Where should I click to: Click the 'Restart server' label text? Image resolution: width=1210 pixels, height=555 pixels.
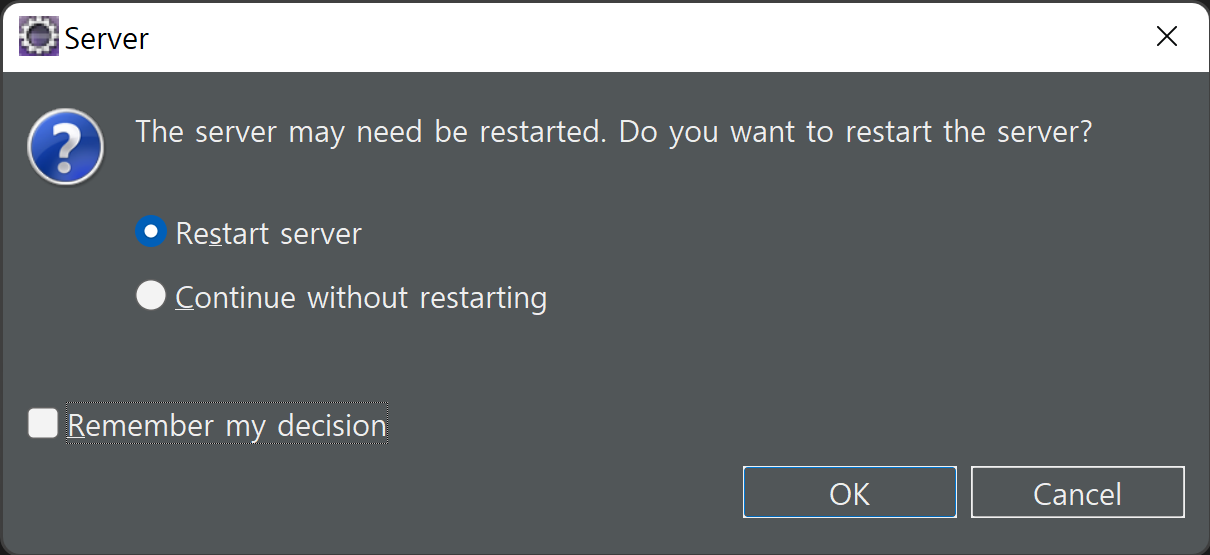click(x=268, y=233)
